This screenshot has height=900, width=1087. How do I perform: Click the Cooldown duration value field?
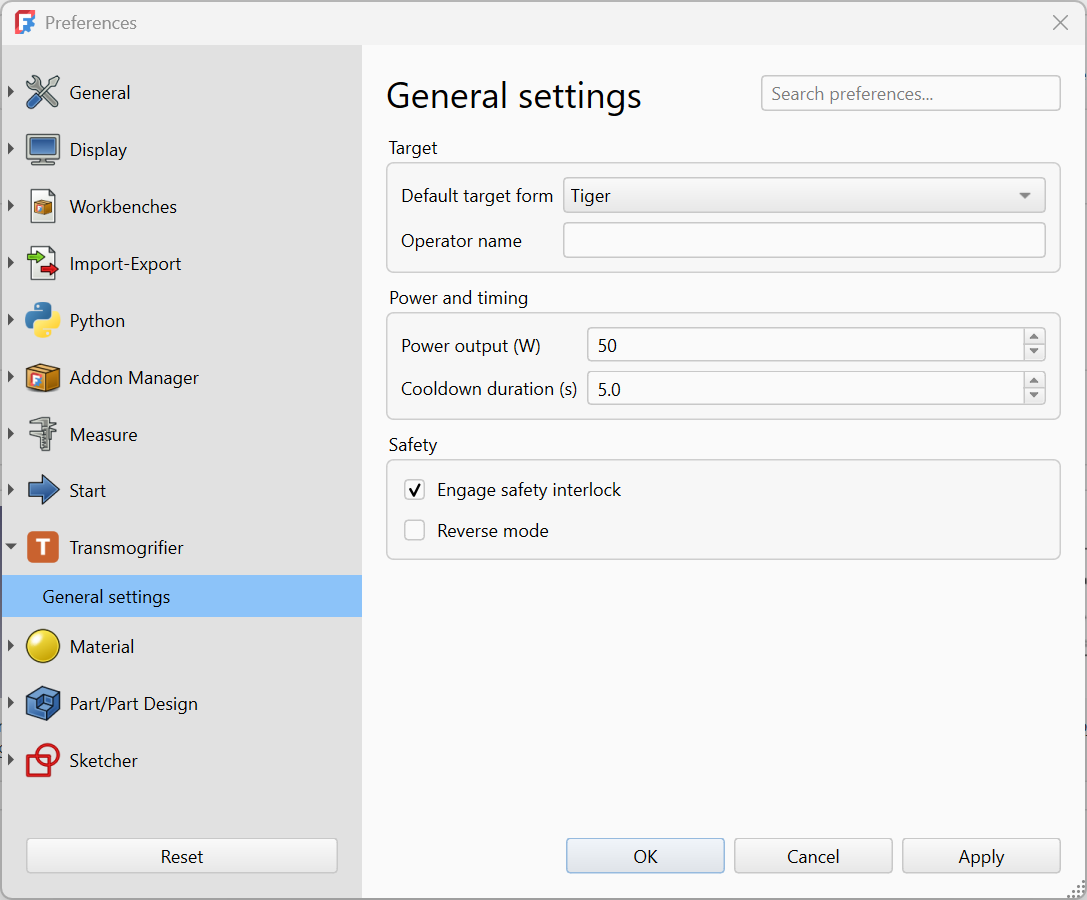click(x=805, y=388)
